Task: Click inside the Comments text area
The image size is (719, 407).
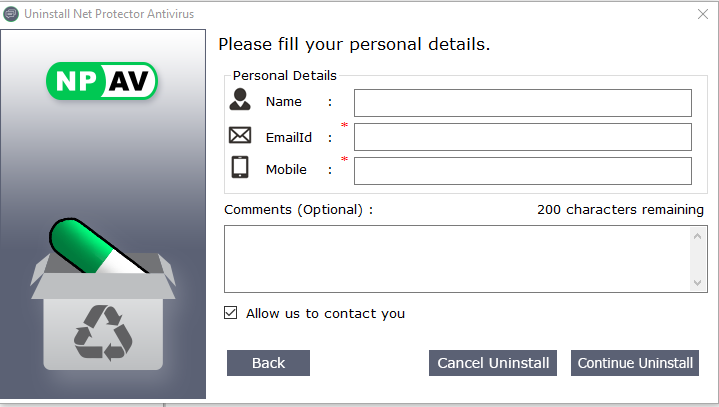Action: pyautogui.click(x=457, y=259)
